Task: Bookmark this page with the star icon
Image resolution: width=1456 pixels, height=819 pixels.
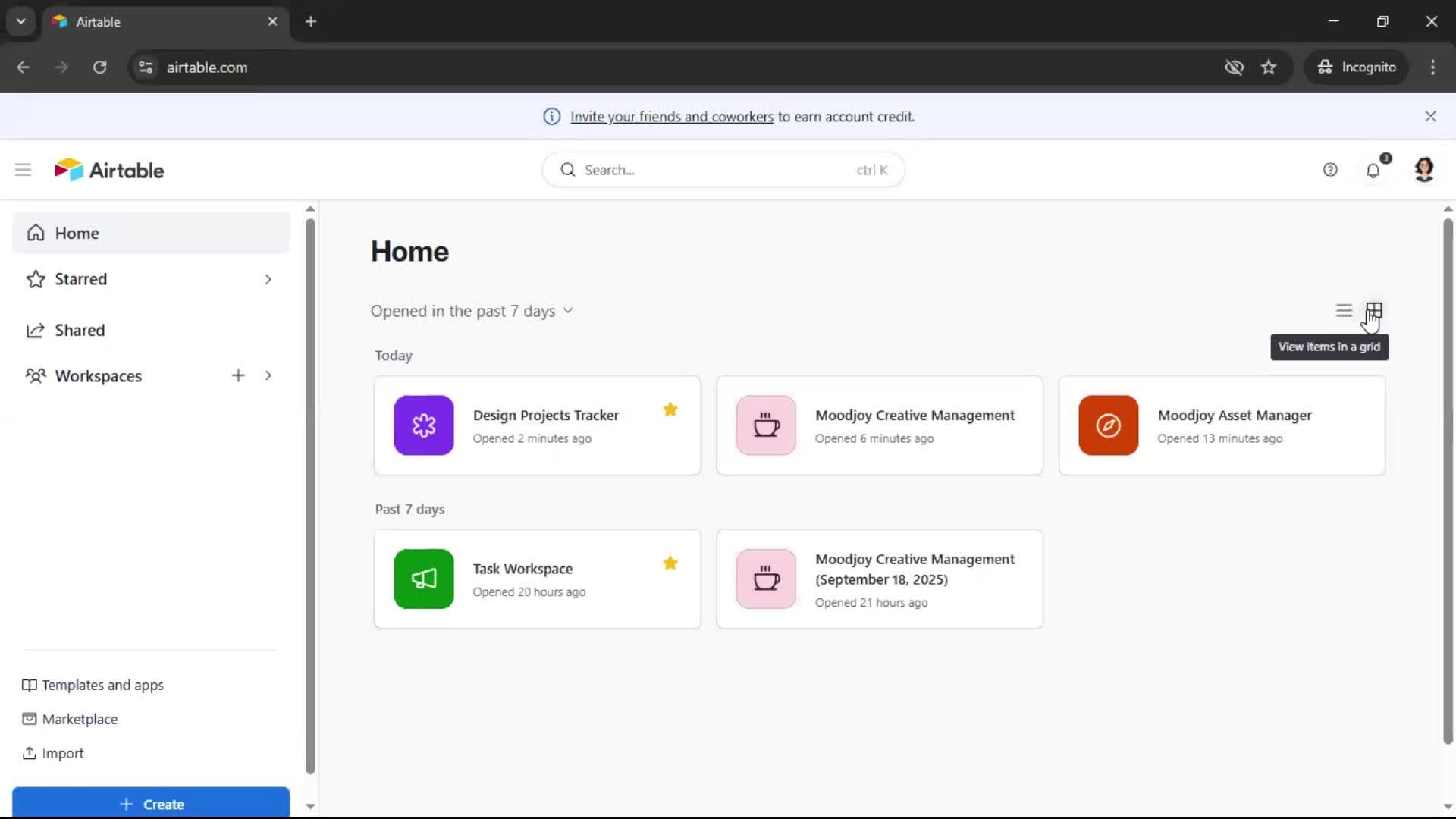Action: click(1269, 67)
